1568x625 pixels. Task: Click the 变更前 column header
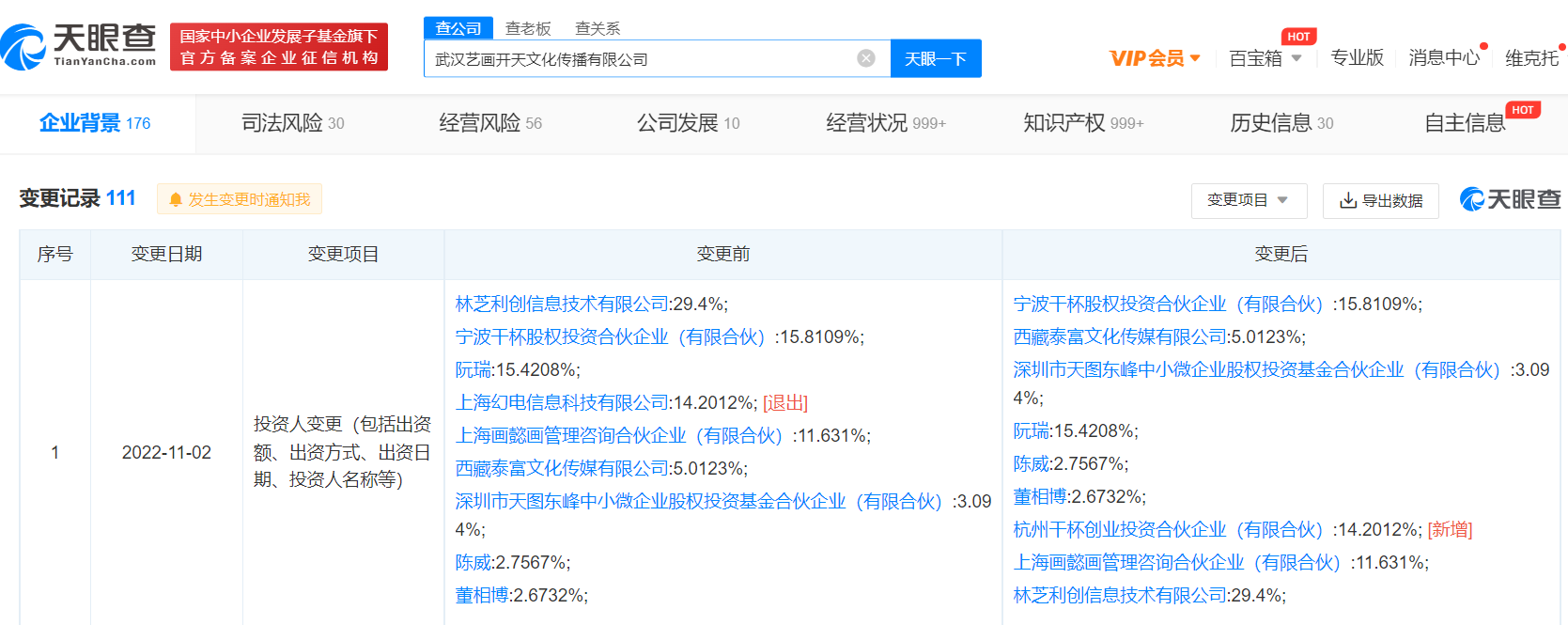click(x=723, y=254)
